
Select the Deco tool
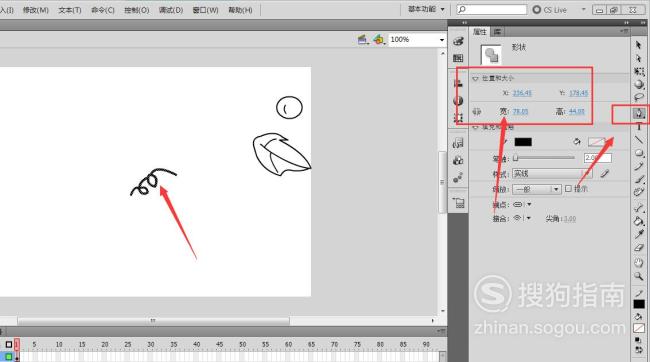pyautogui.click(x=639, y=192)
